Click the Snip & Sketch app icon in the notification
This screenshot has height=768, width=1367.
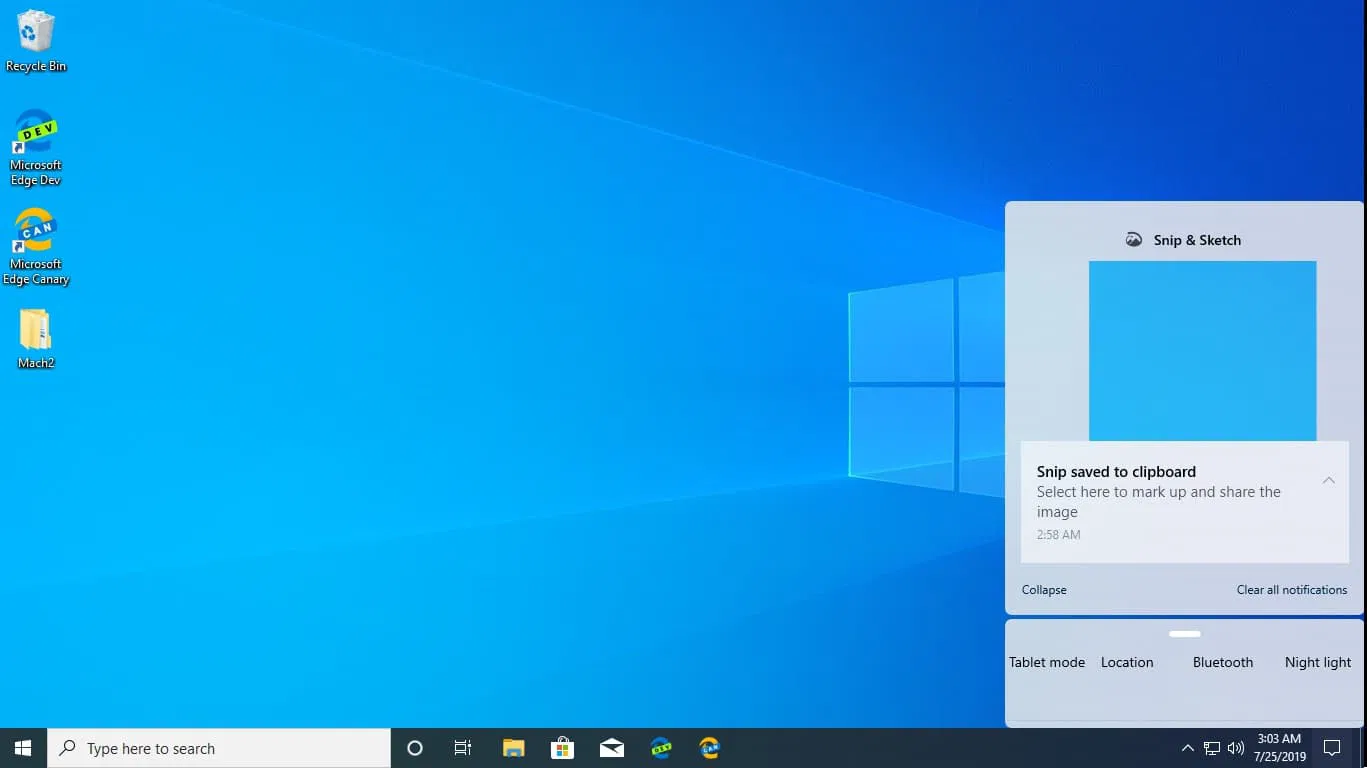(1134, 239)
